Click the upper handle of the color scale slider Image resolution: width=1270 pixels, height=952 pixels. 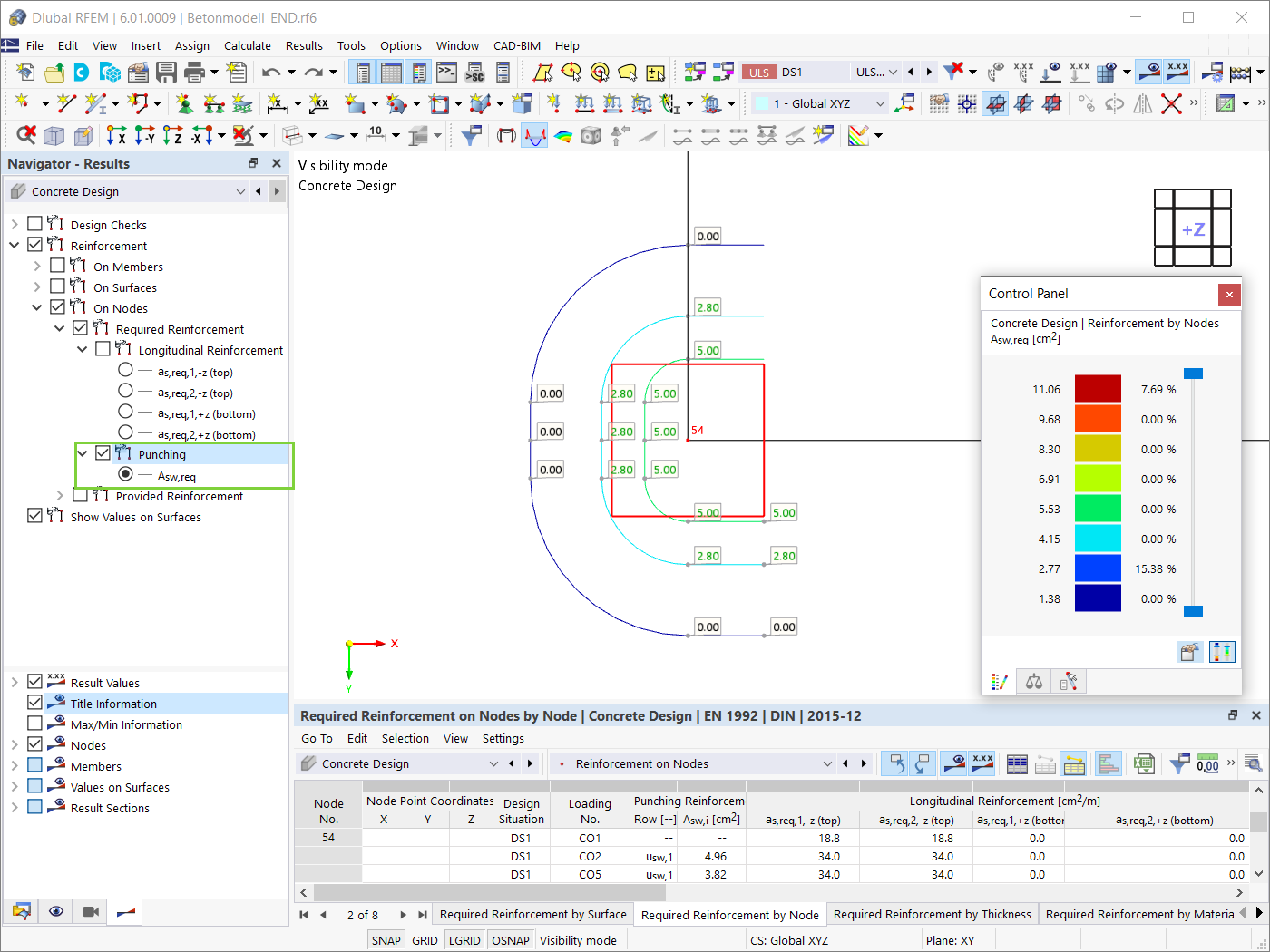1194,374
